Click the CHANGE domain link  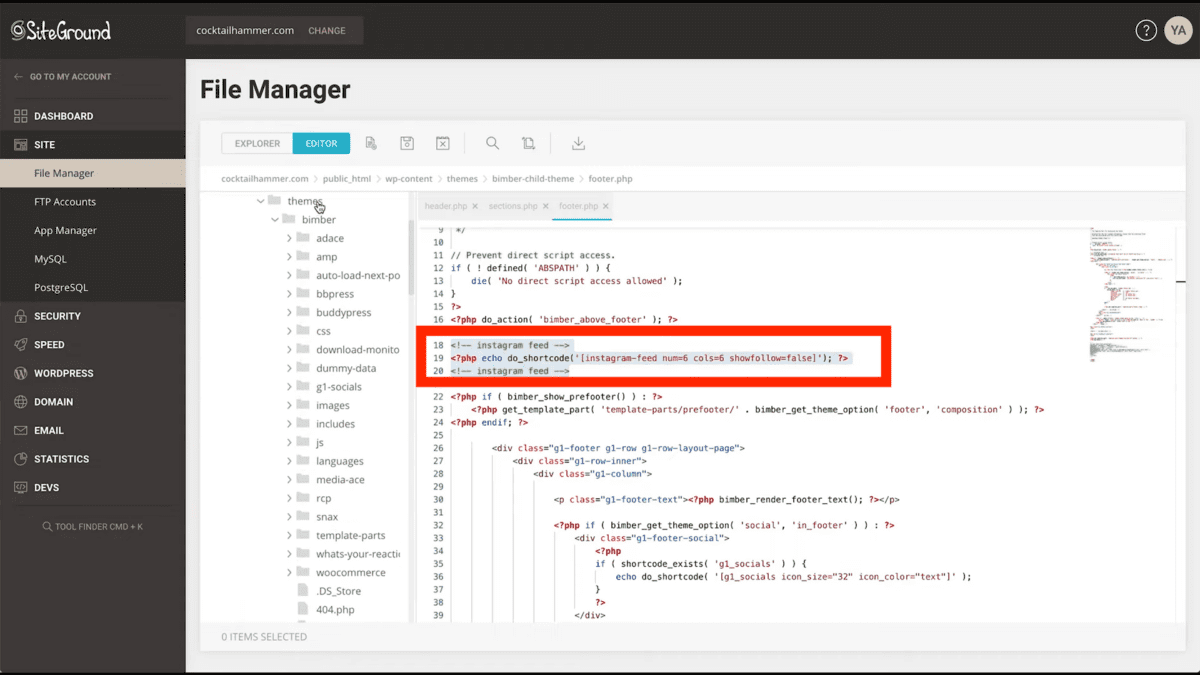(326, 31)
